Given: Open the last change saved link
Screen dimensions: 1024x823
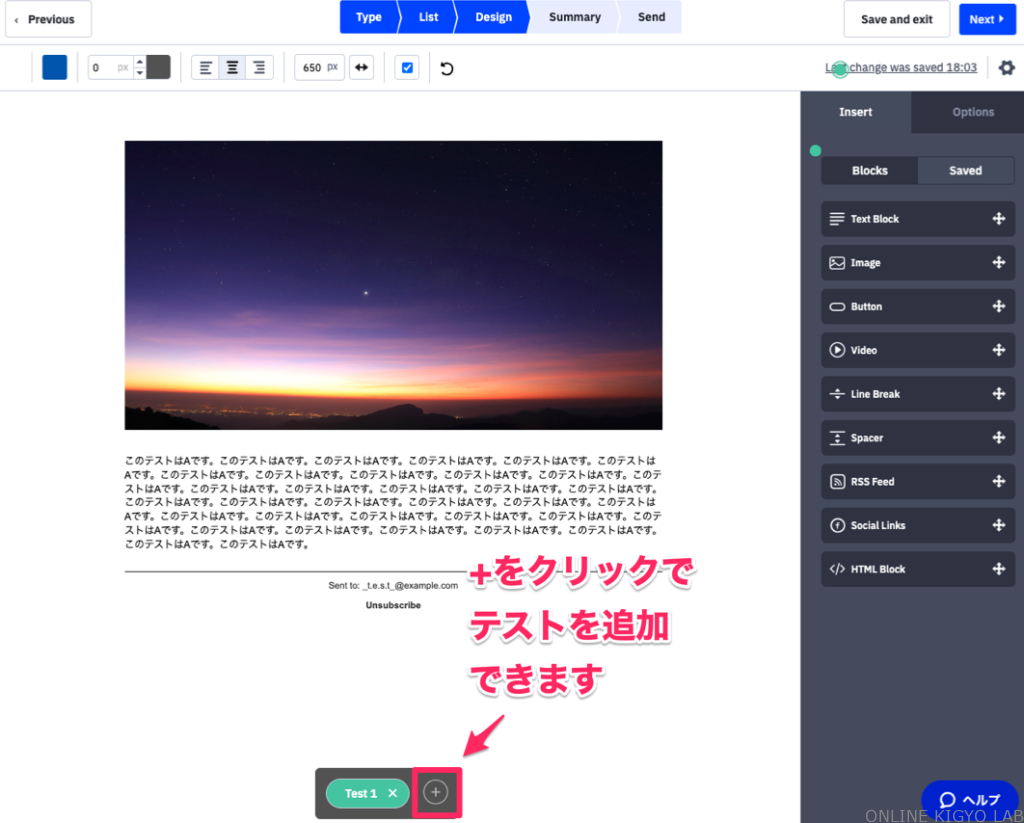Looking at the screenshot, I should tap(900, 68).
